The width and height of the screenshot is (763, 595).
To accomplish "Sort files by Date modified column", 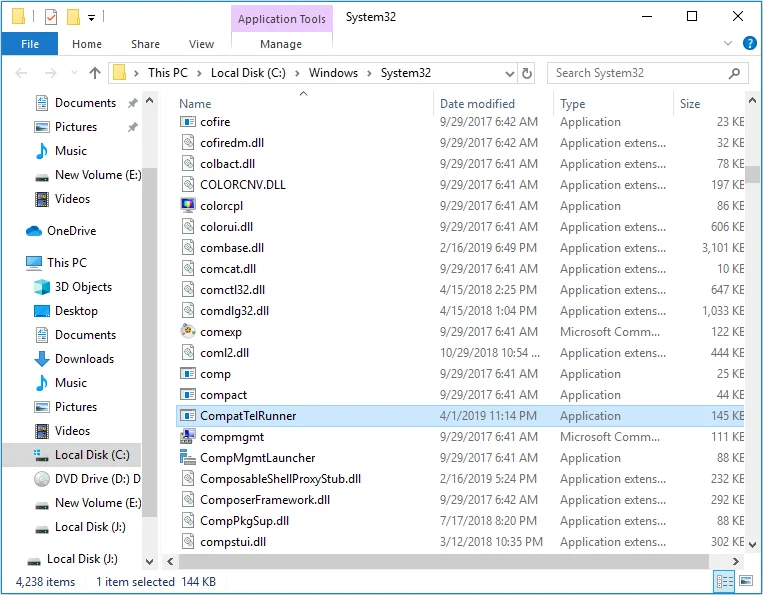I will (477, 104).
